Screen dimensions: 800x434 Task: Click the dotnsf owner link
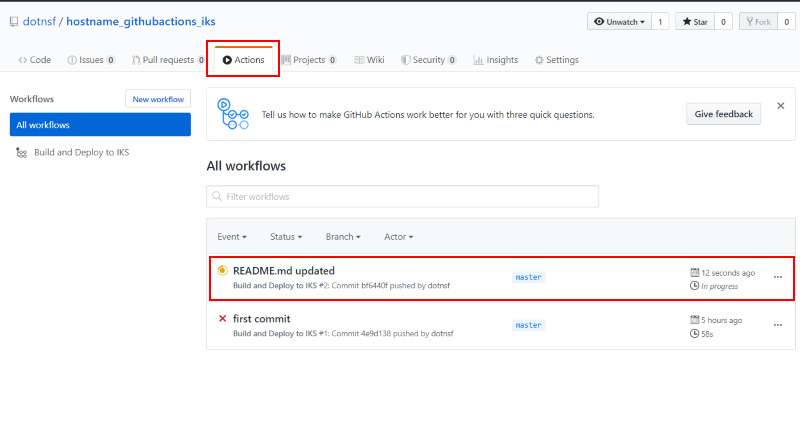pos(39,21)
